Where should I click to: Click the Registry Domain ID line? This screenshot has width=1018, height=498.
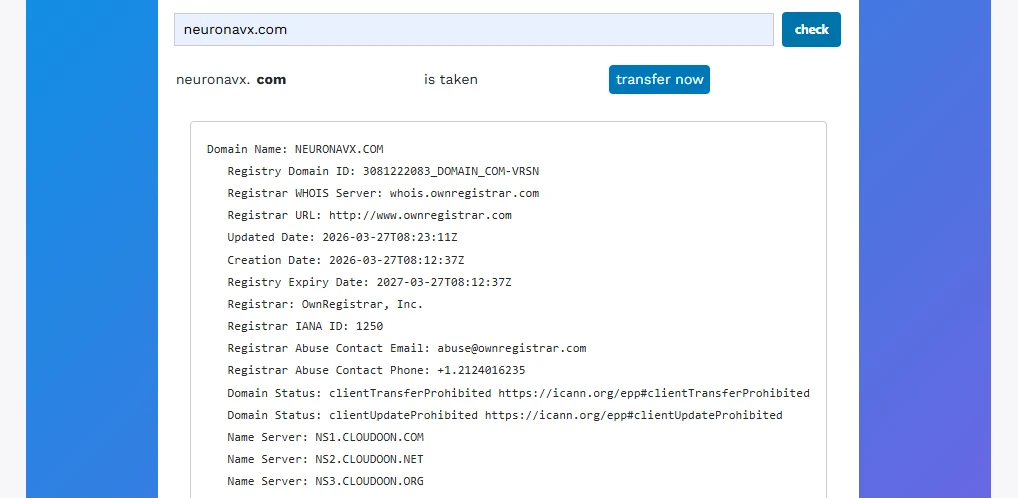pos(383,171)
